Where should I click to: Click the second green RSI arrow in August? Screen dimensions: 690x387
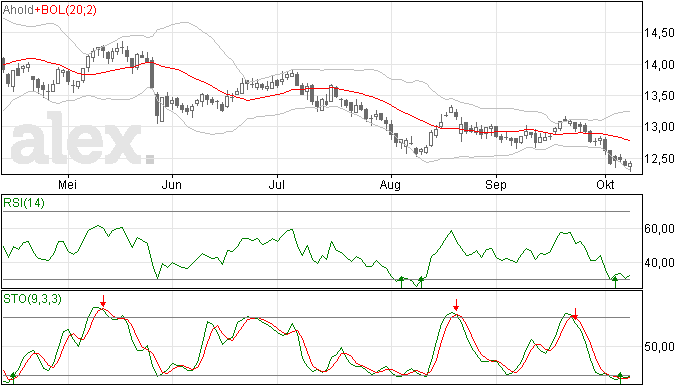click(x=421, y=282)
